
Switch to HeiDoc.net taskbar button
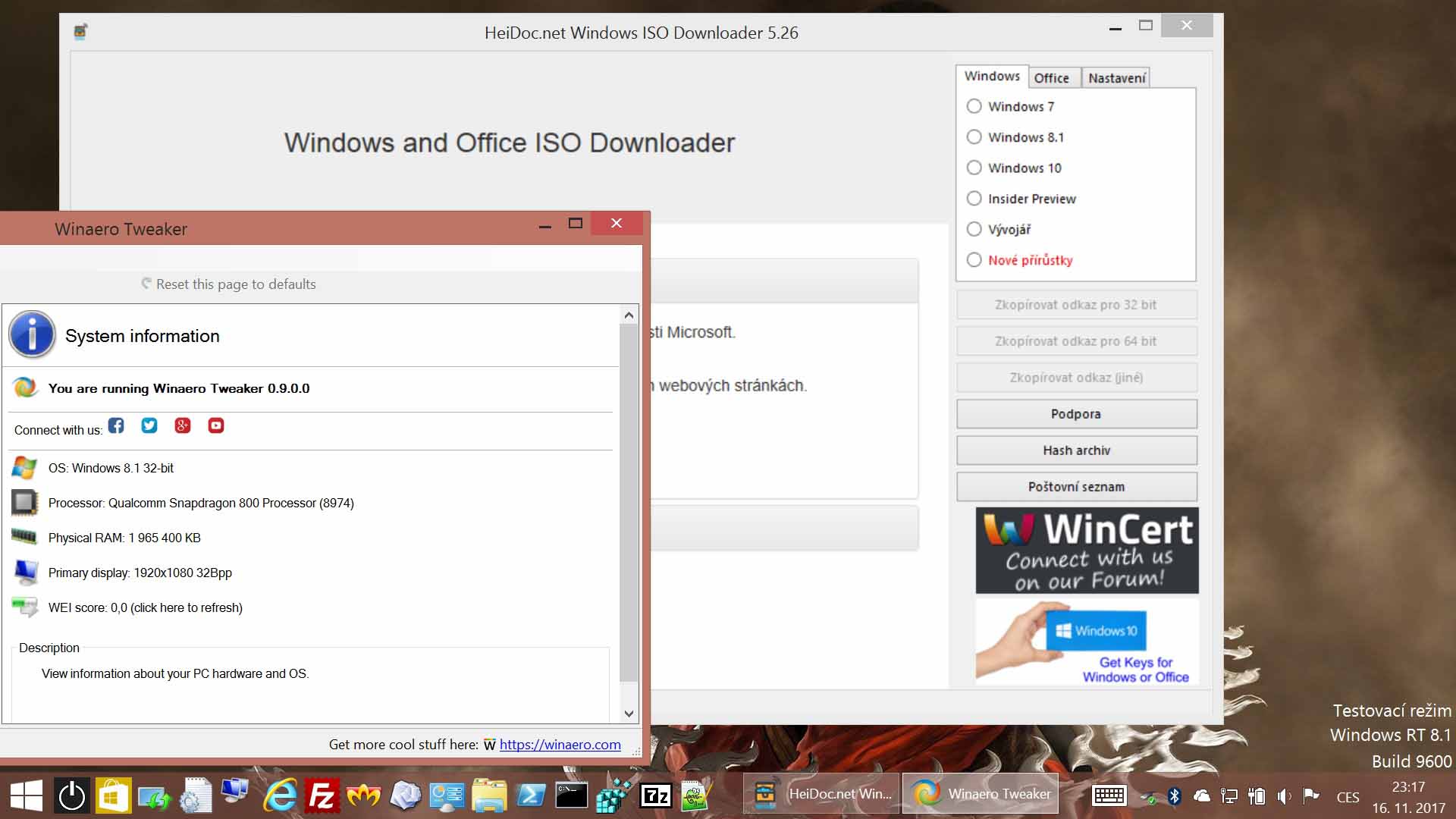(822, 794)
